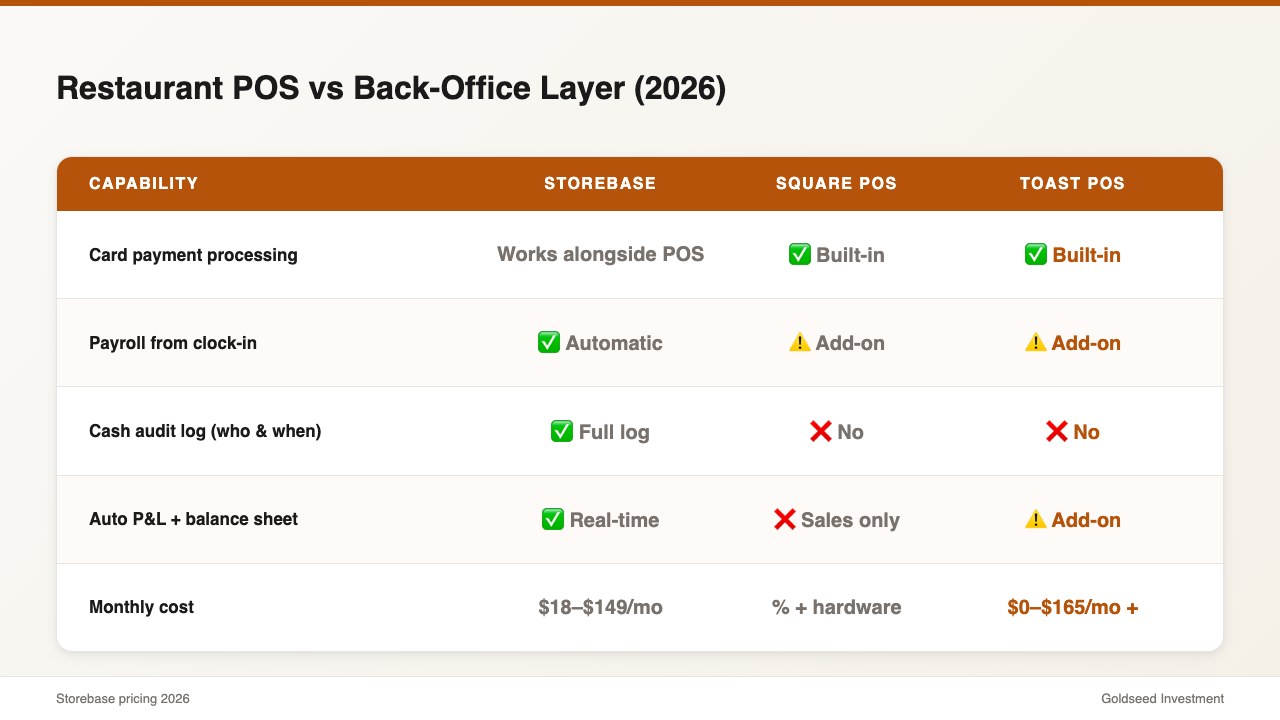This screenshot has width=1280, height=720.
Task: Click the "Works alongside POS" cell
Action: (601, 254)
